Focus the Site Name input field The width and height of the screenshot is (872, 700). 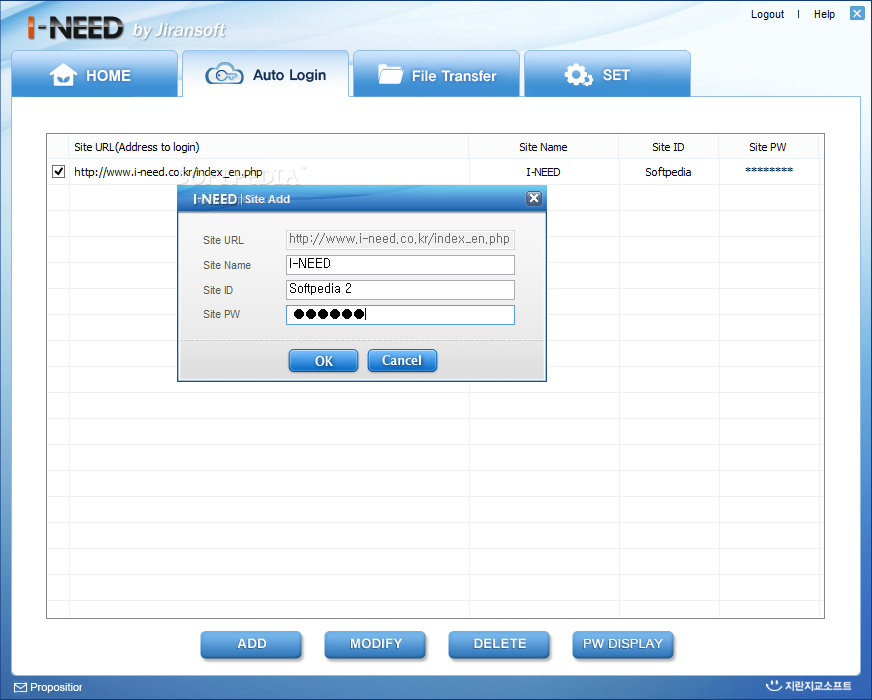point(400,265)
